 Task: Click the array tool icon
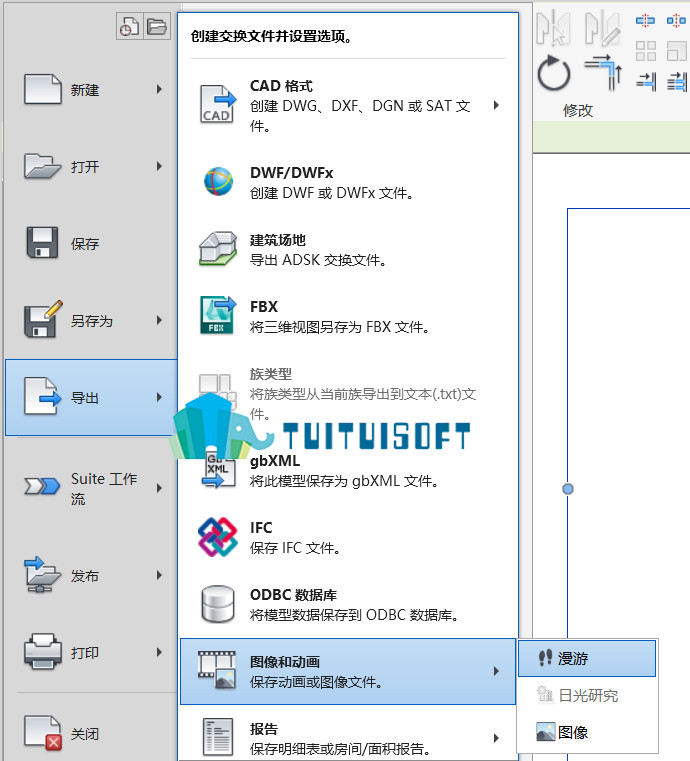646,50
